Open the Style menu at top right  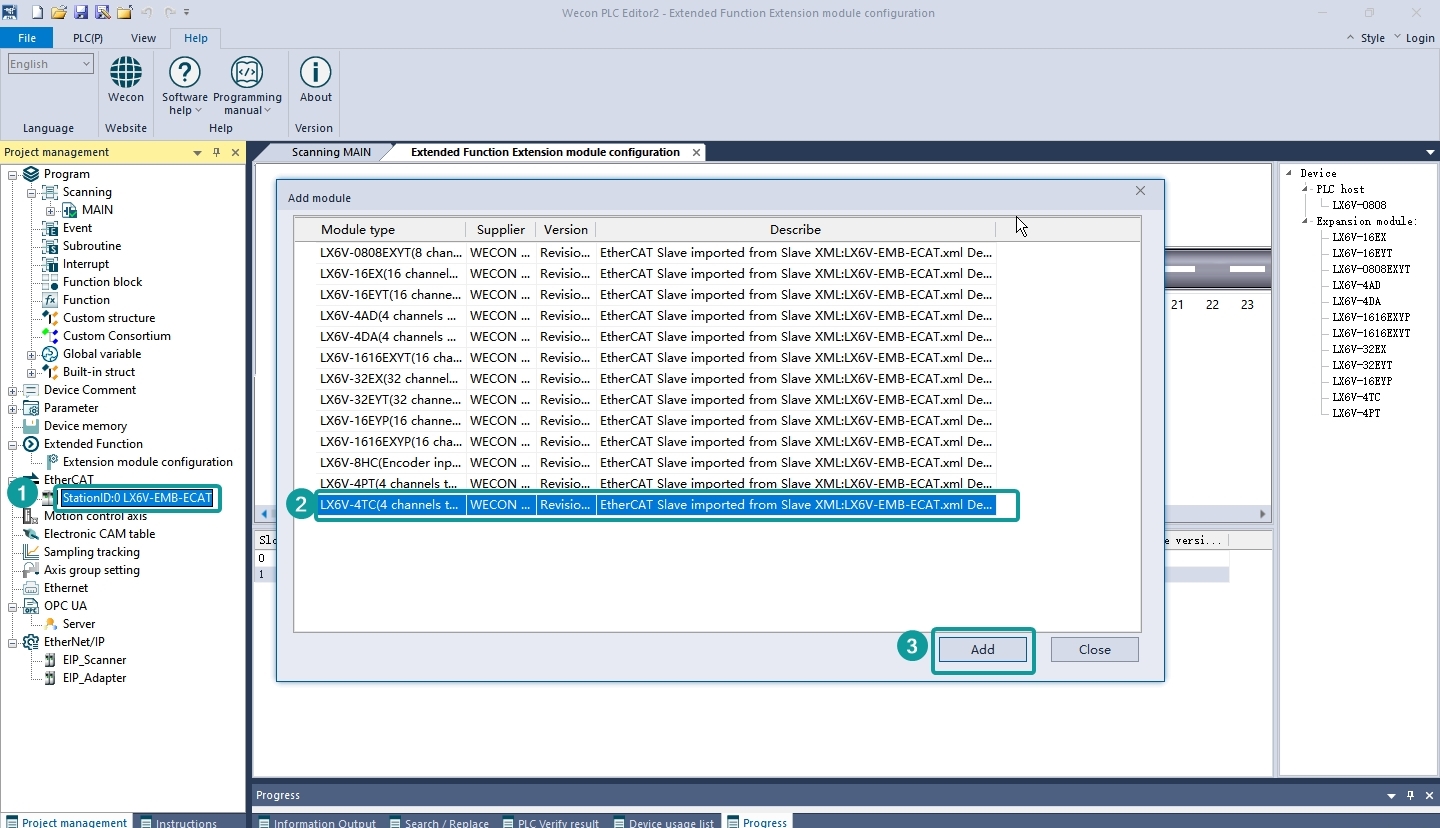coord(1373,38)
